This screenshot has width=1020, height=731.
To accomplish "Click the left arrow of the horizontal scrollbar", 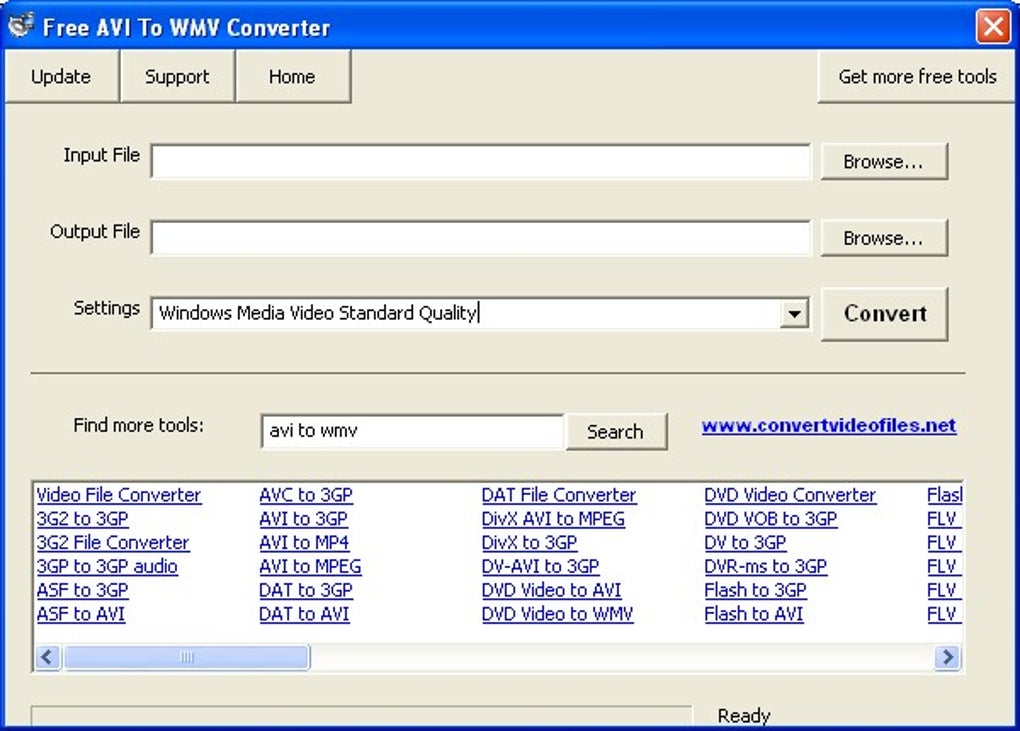I will [x=47, y=657].
